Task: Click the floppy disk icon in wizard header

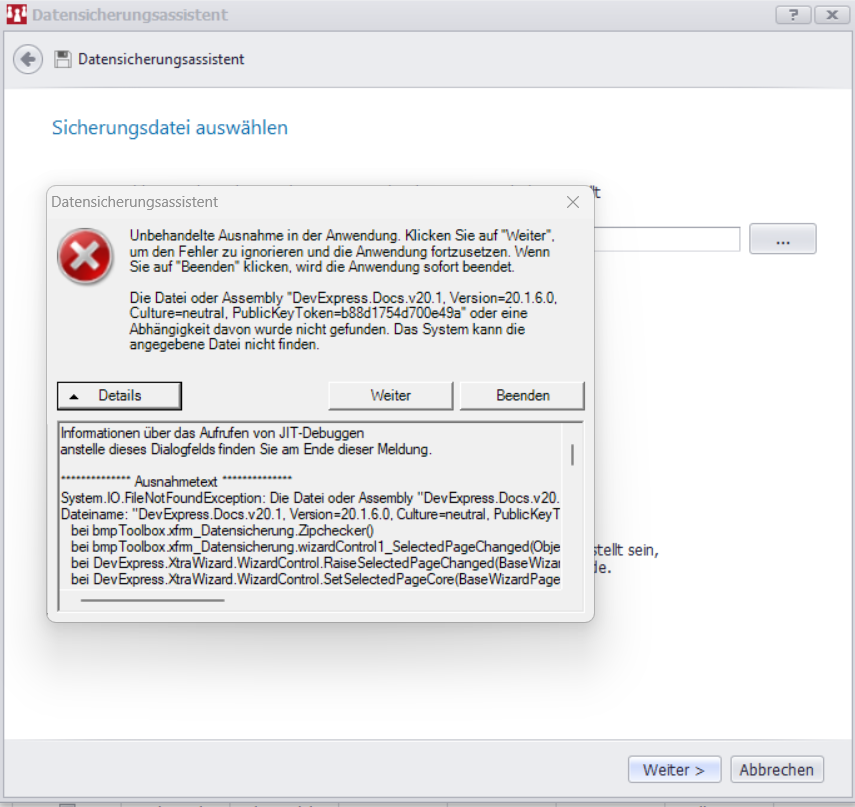Action: pos(63,59)
